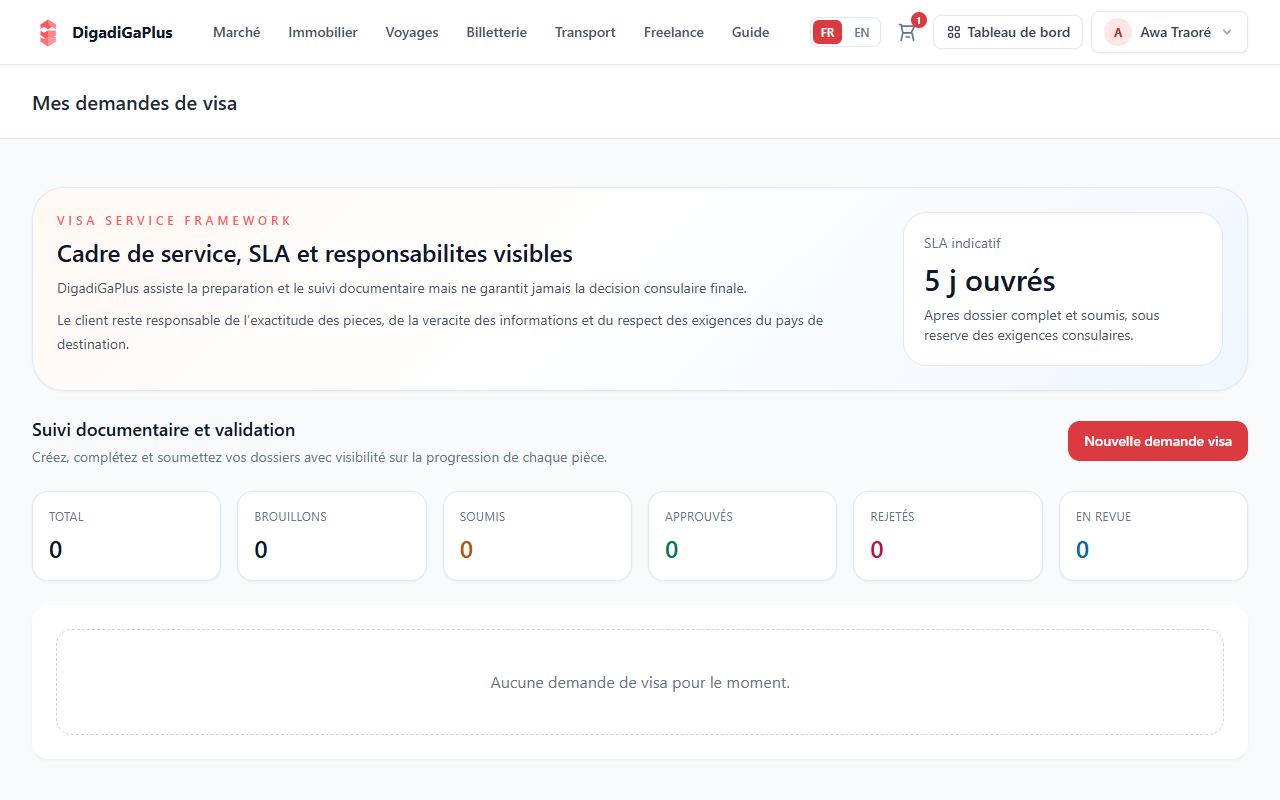Click 'Suivi documentaire et validation' heading
This screenshot has height=800, width=1280.
pyautogui.click(x=163, y=430)
